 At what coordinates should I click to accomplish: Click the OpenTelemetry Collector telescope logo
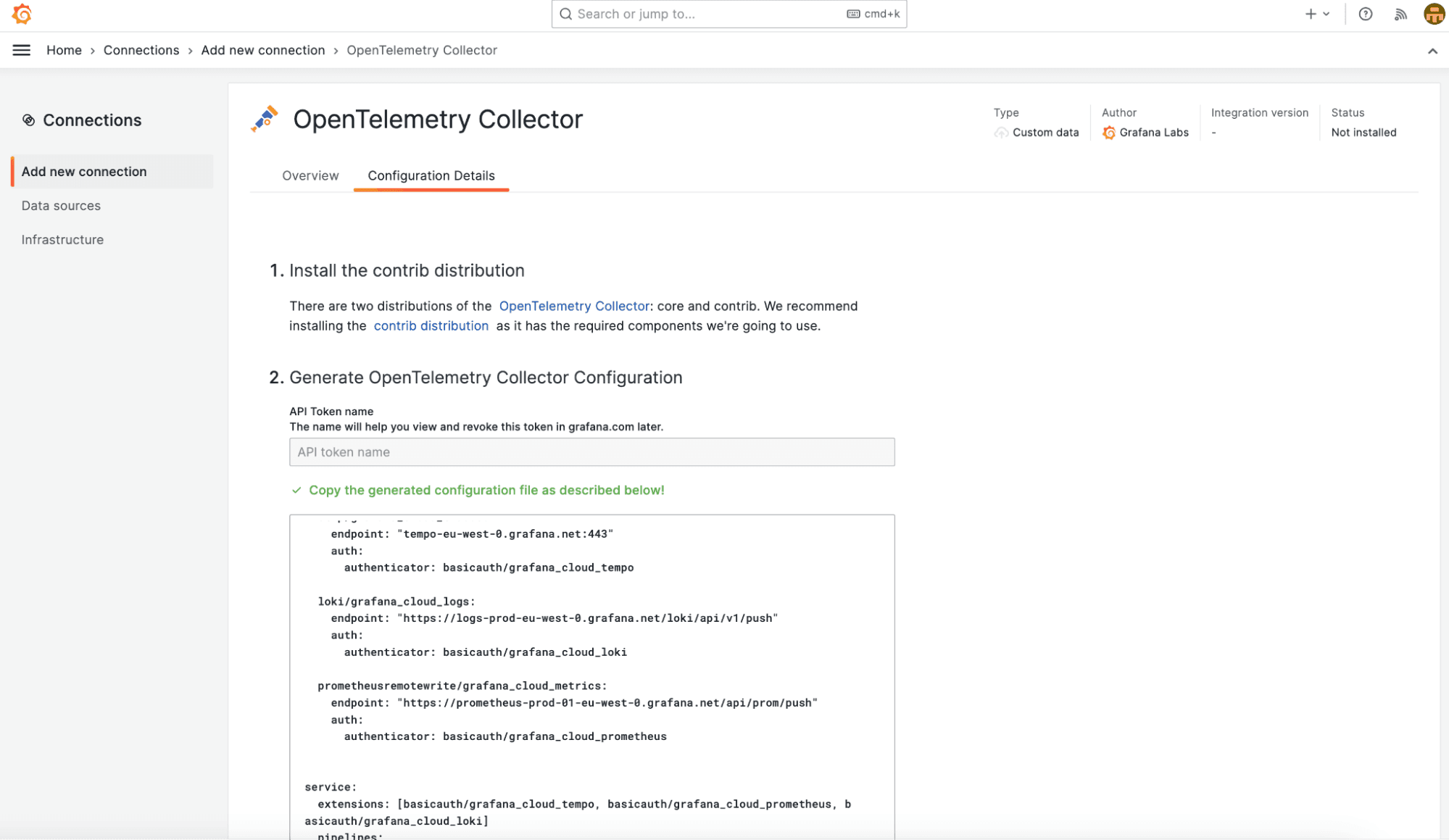click(x=265, y=119)
